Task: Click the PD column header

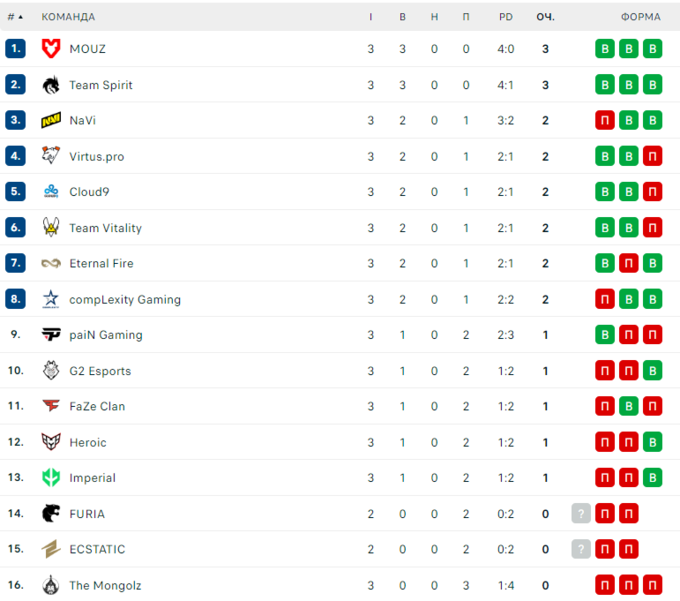Action: (x=506, y=17)
